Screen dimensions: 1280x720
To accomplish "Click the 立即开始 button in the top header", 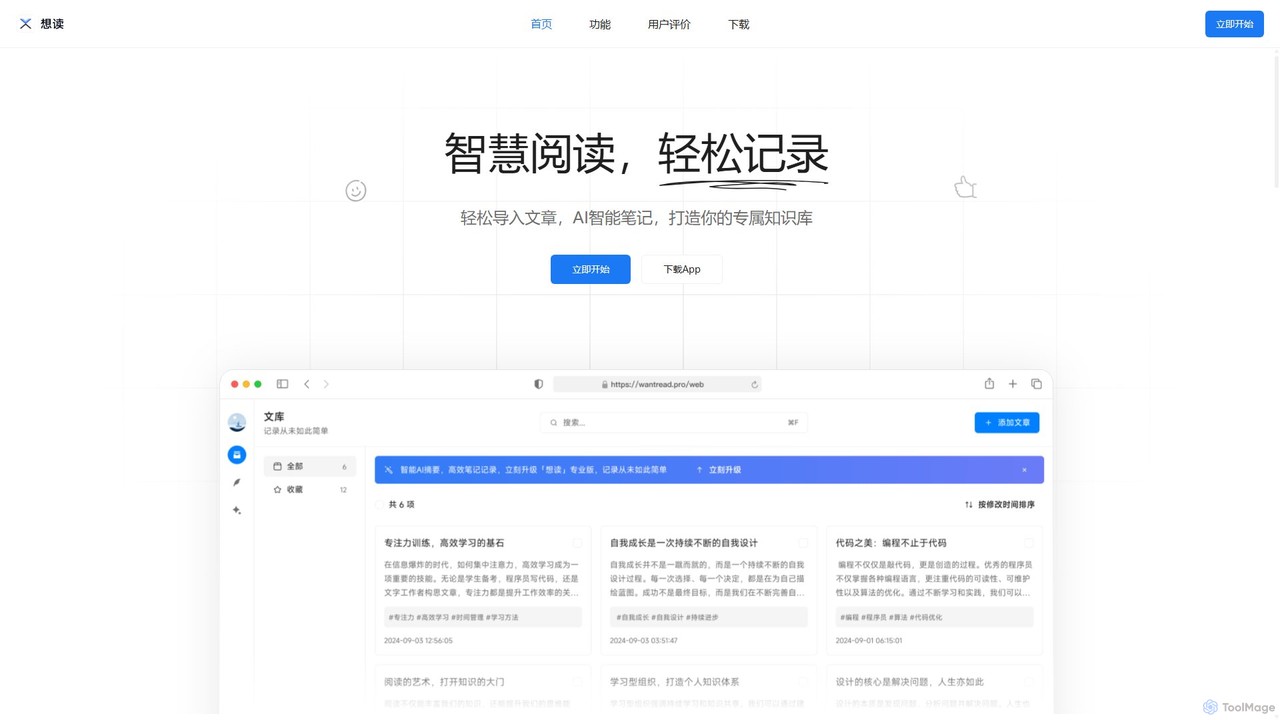I will pos(1234,24).
